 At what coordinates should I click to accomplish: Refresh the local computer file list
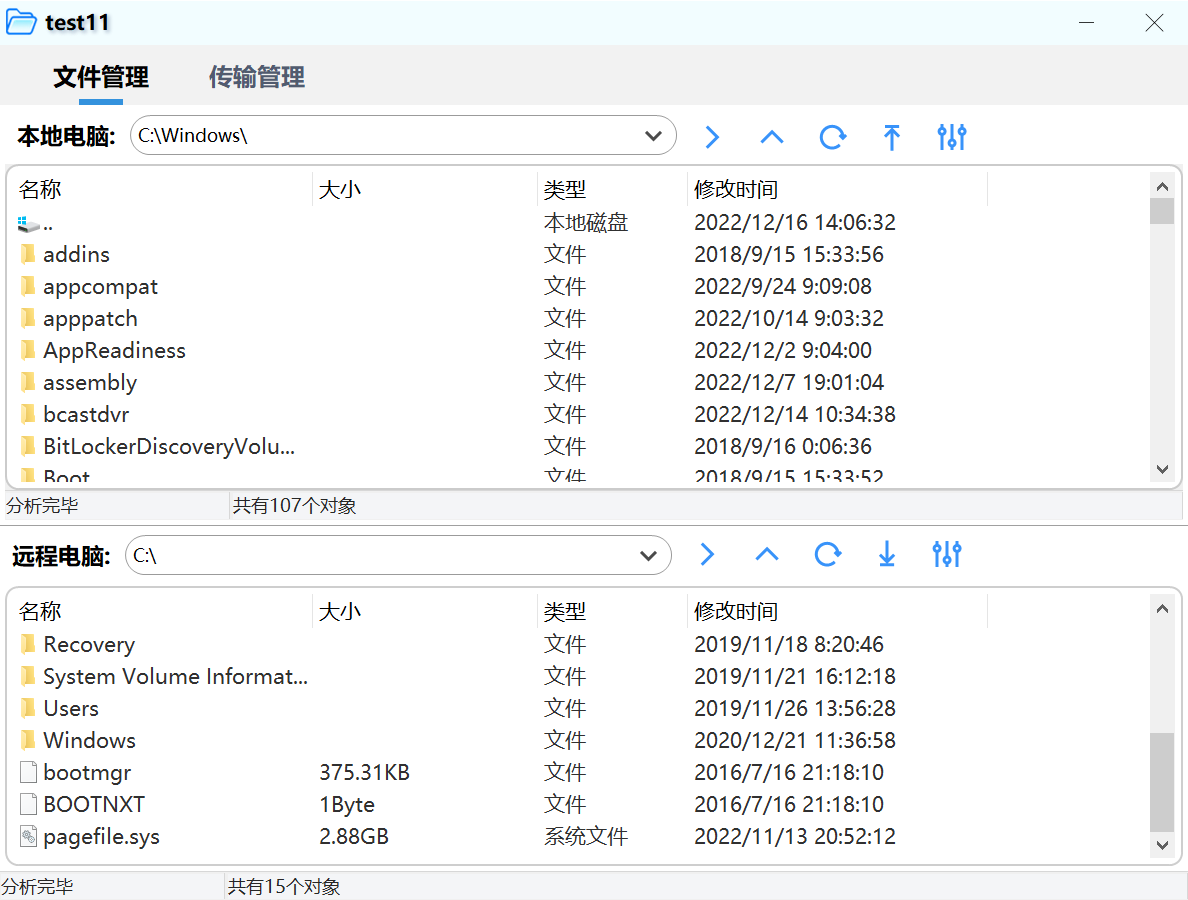click(x=833, y=137)
